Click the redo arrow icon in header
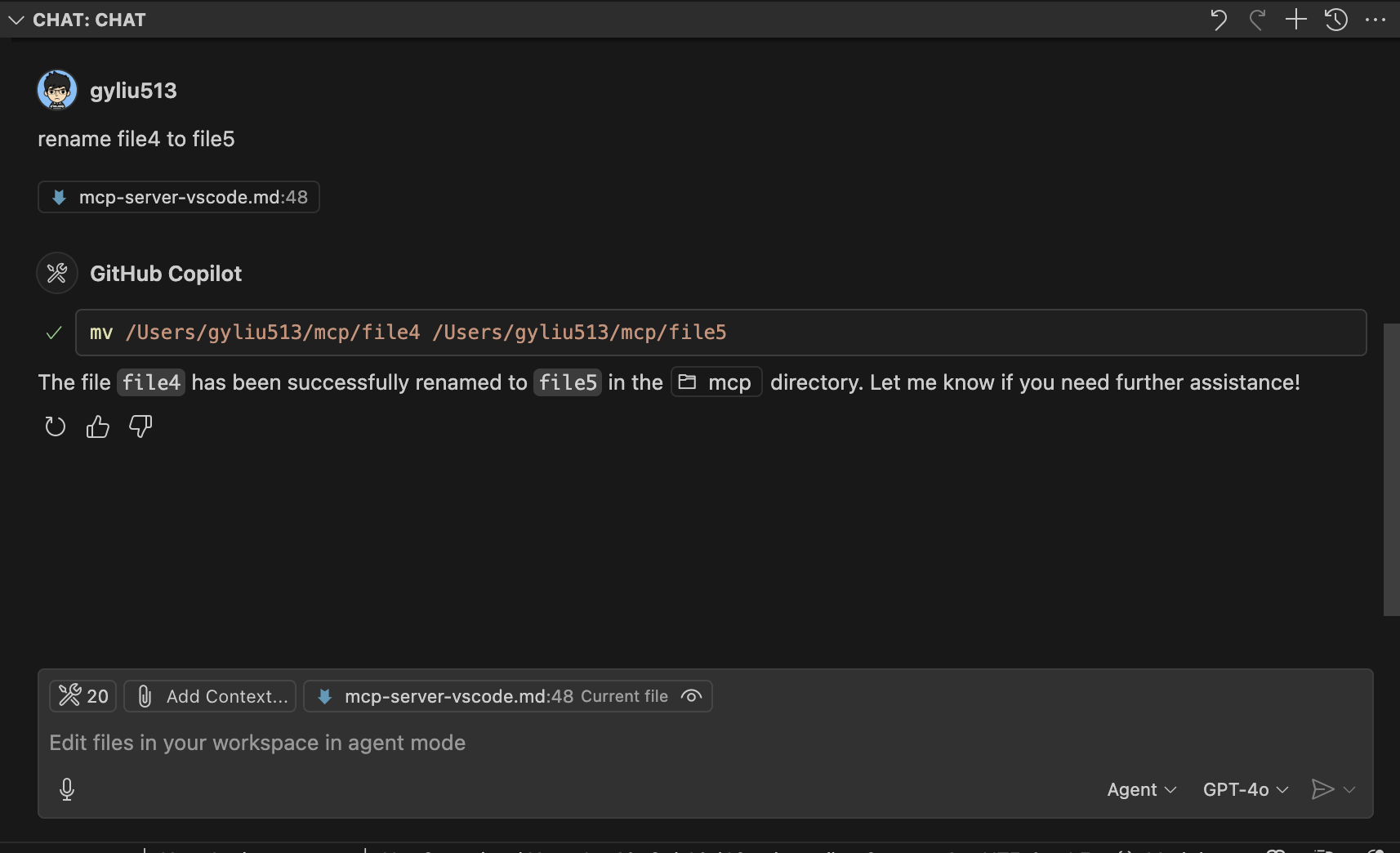This screenshot has width=1400, height=853. pyautogui.click(x=1257, y=20)
